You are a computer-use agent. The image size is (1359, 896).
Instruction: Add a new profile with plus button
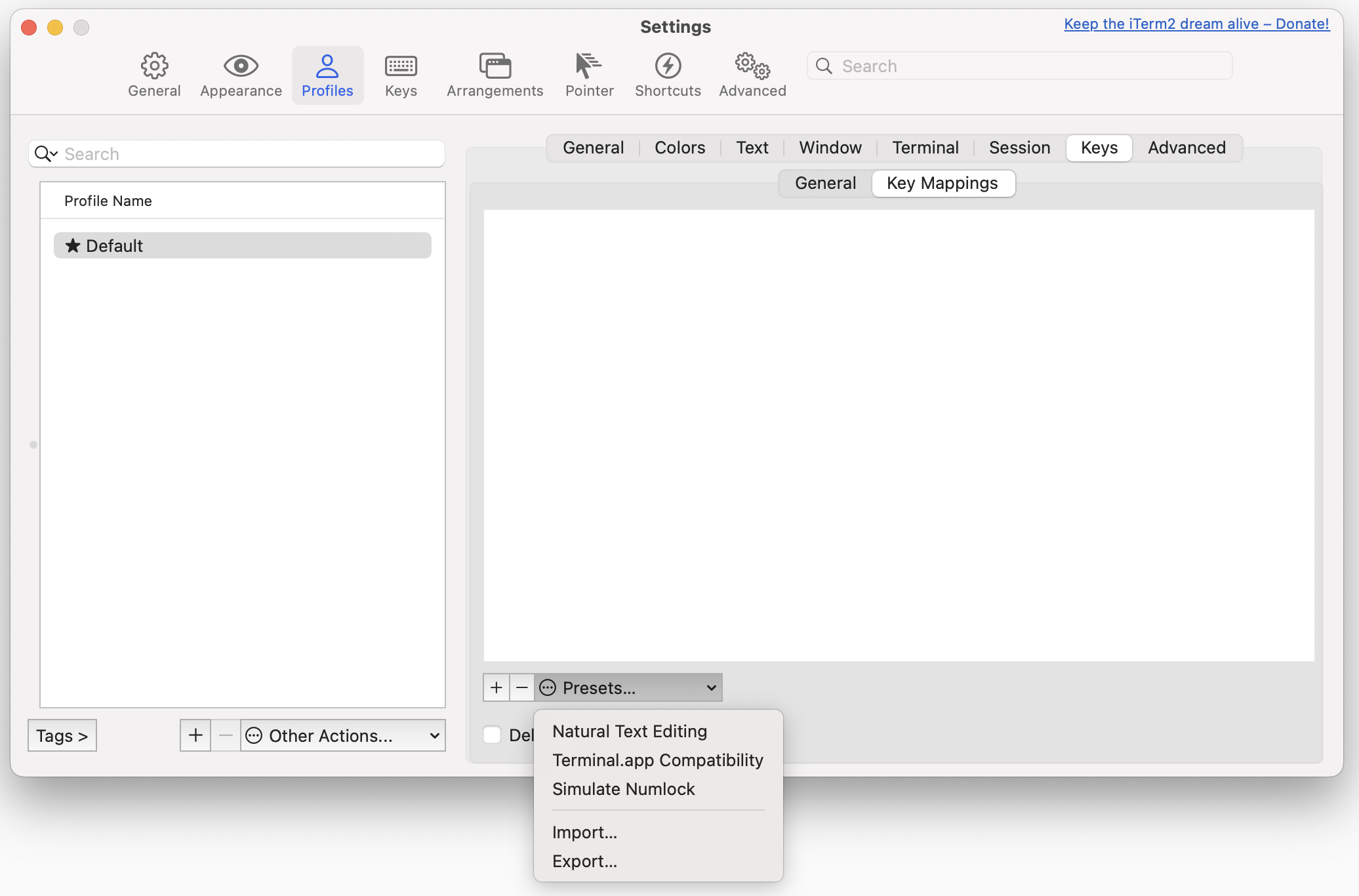point(195,735)
